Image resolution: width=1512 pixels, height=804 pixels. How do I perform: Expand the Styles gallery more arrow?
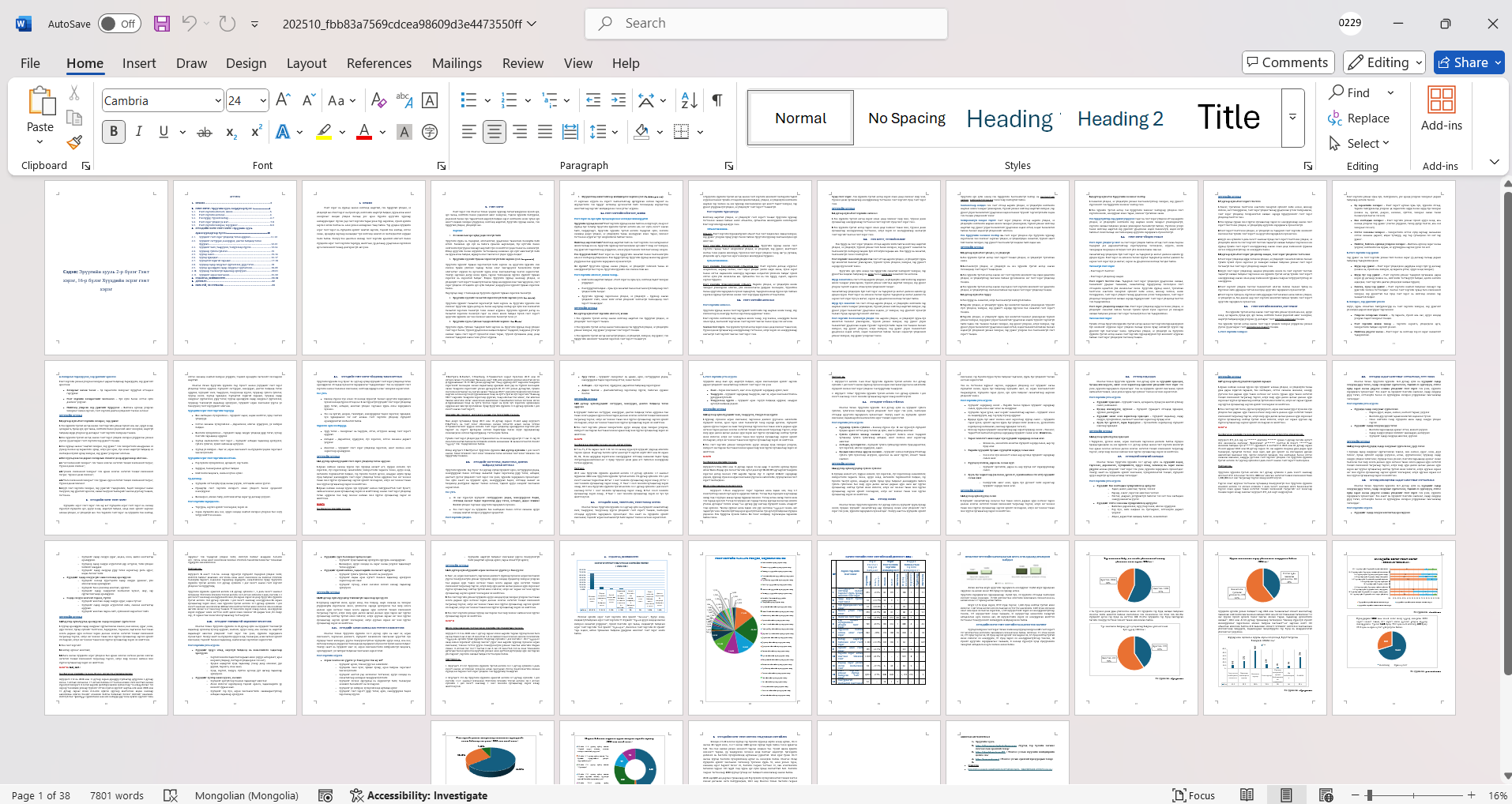pos(1292,118)
